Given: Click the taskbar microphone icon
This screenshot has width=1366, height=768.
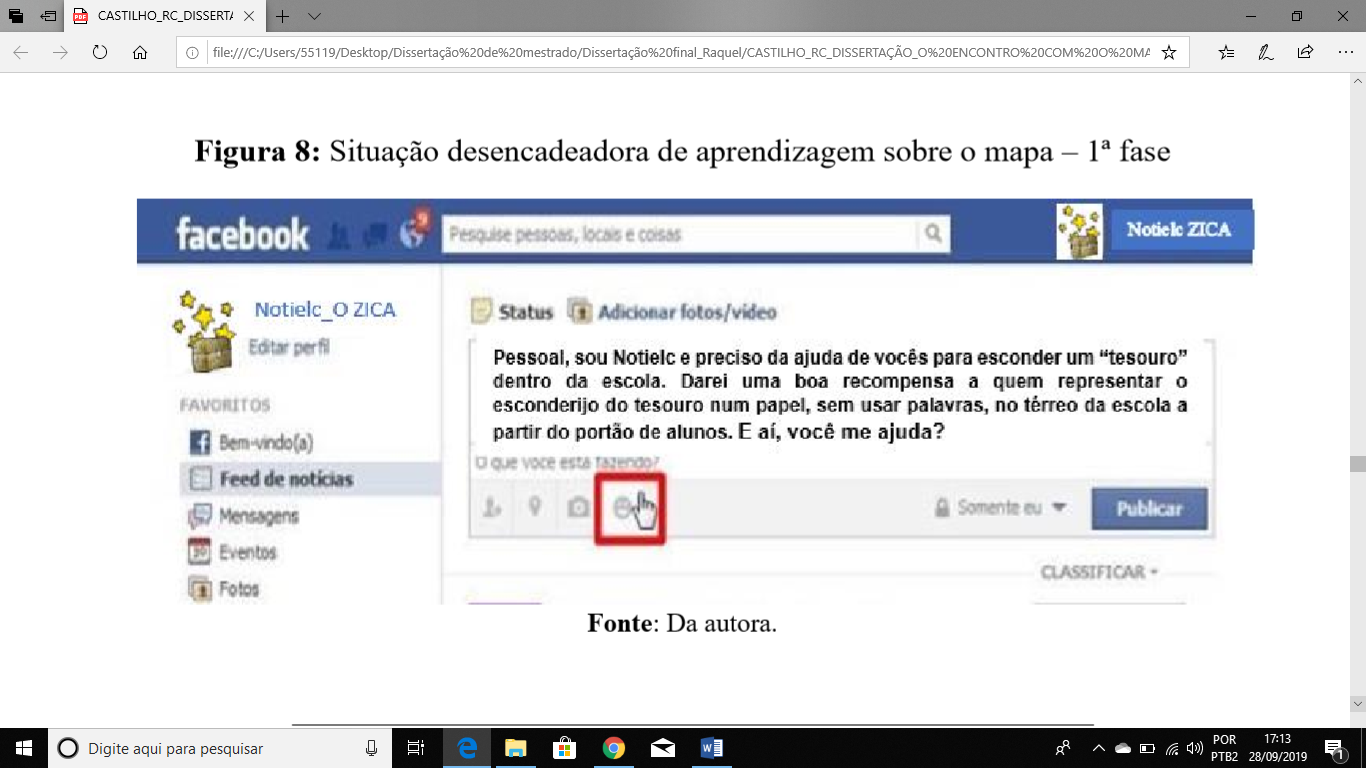Looking at the screenshot, I should pos(371,748).
